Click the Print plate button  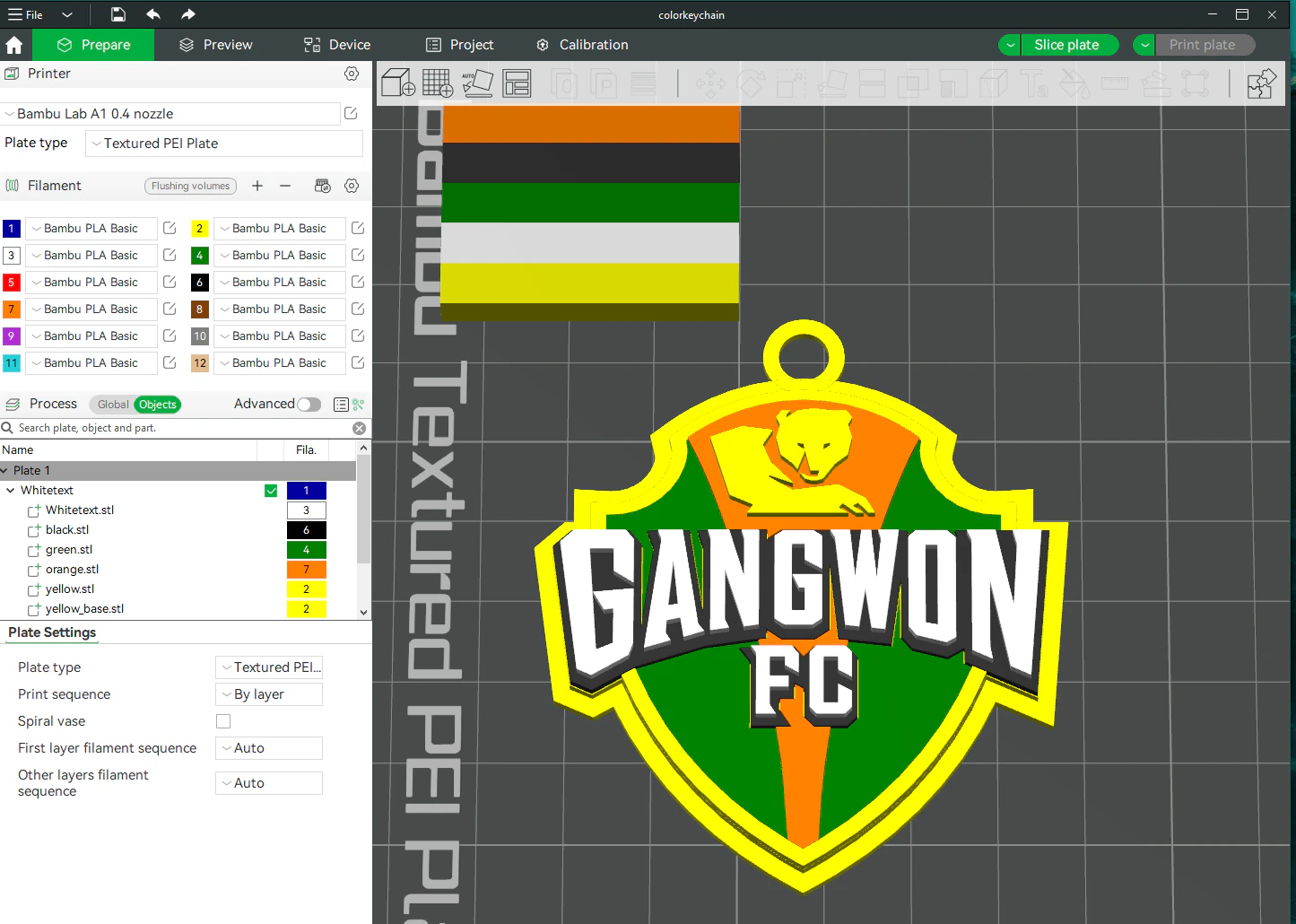coord(1205,45)
